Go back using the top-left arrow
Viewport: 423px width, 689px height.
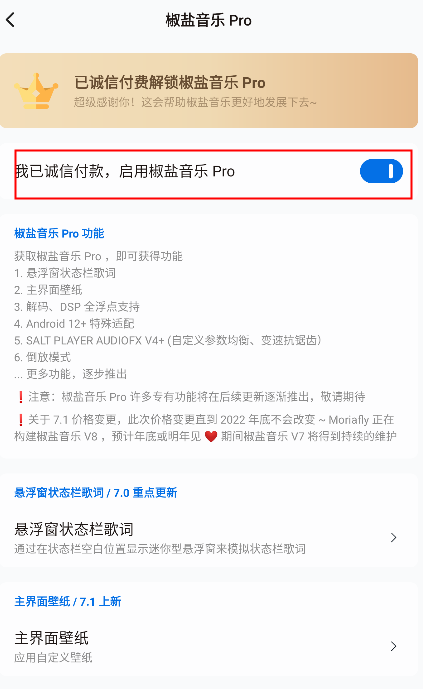pos(11,20)
